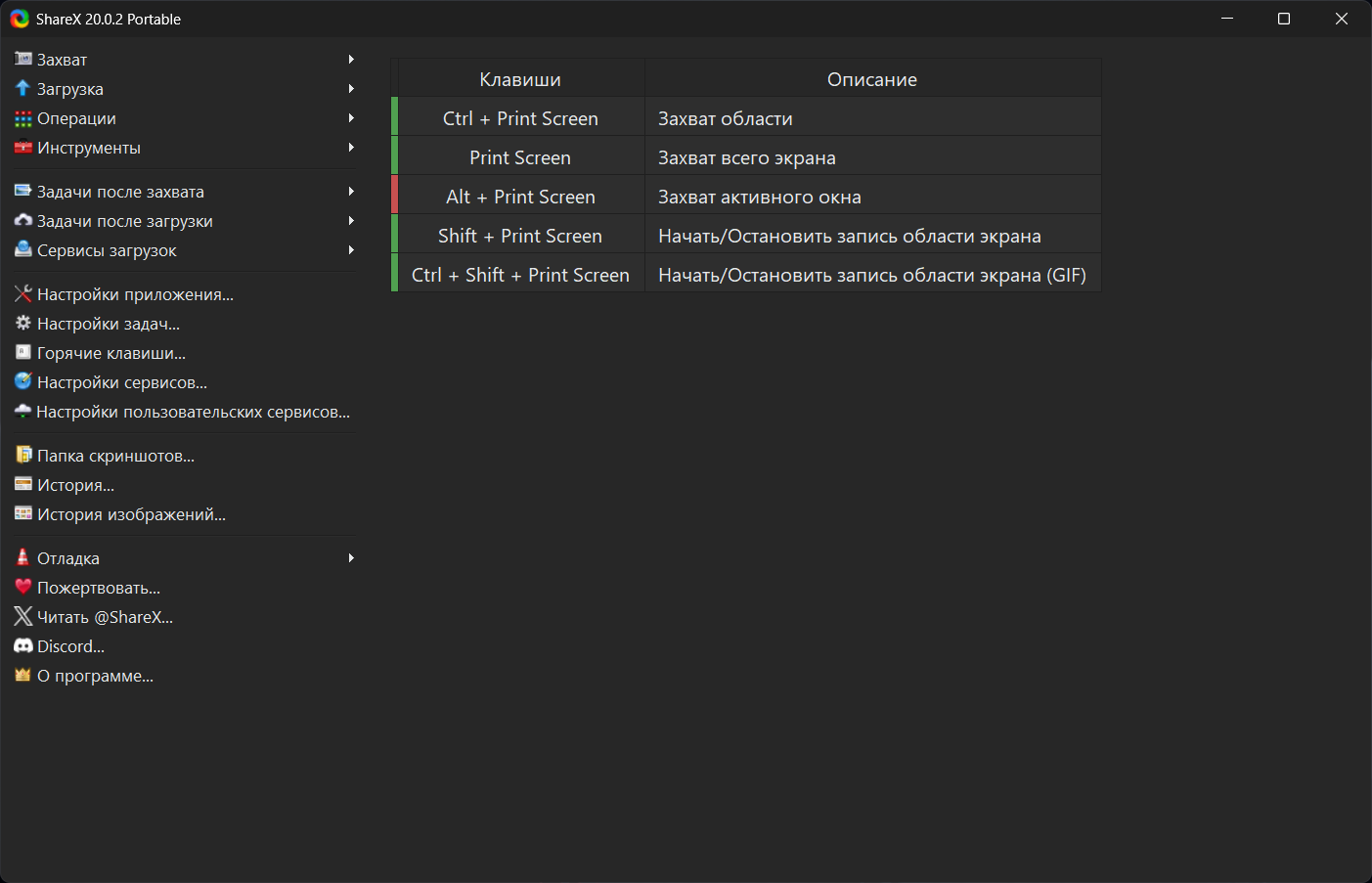
Task: Expand the Сервисы загрузок submenu arrow
Action: (x=351, y=250)
